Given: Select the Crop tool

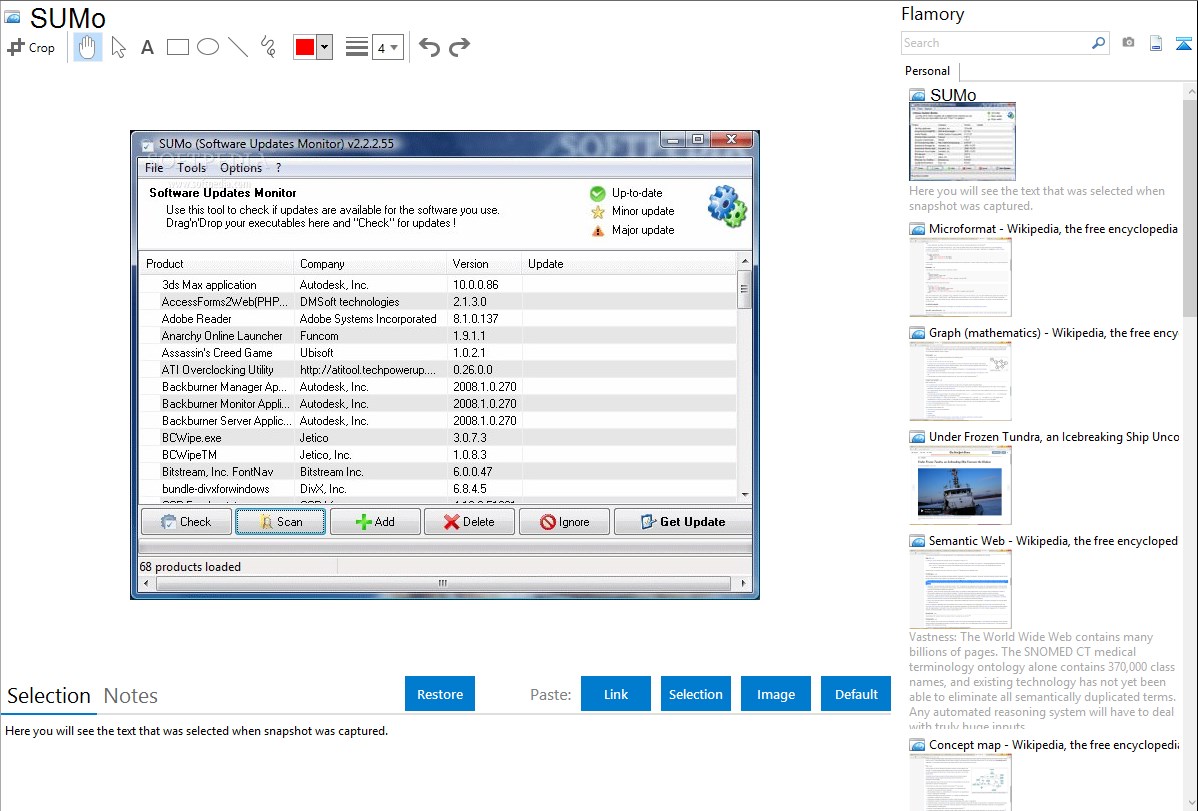Looking at the screenshot, I should pyautogui.click(x=31, y=47).
